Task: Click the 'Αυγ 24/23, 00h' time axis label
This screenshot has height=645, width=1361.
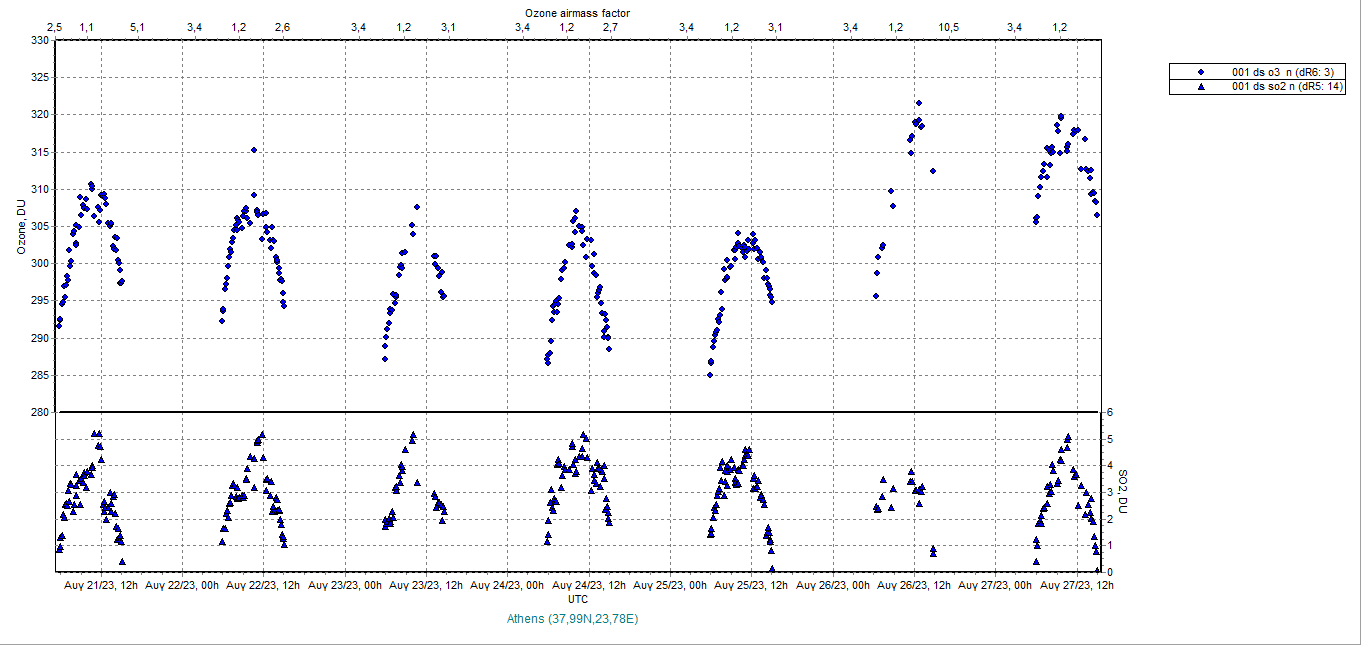Action: coord(508,585)
